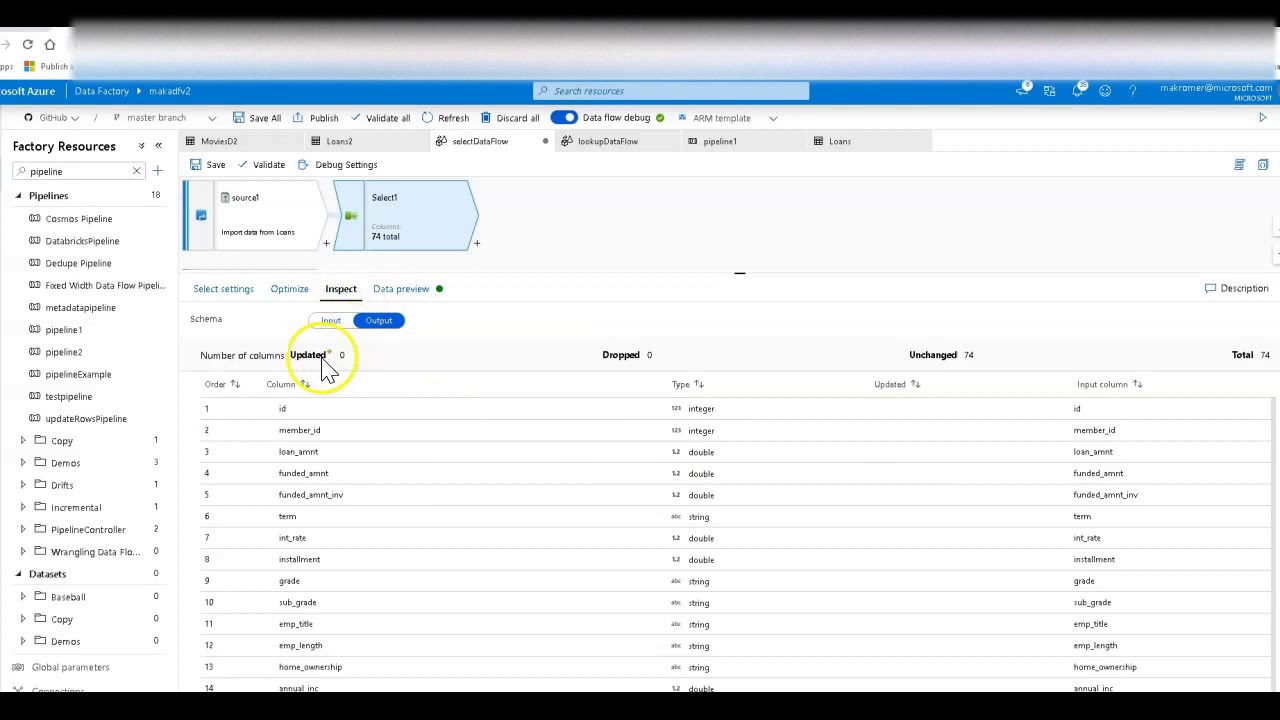Open the updateRowsPipeline item
The height and width of the screenshot is (720, 1280).
click(86, 419)
